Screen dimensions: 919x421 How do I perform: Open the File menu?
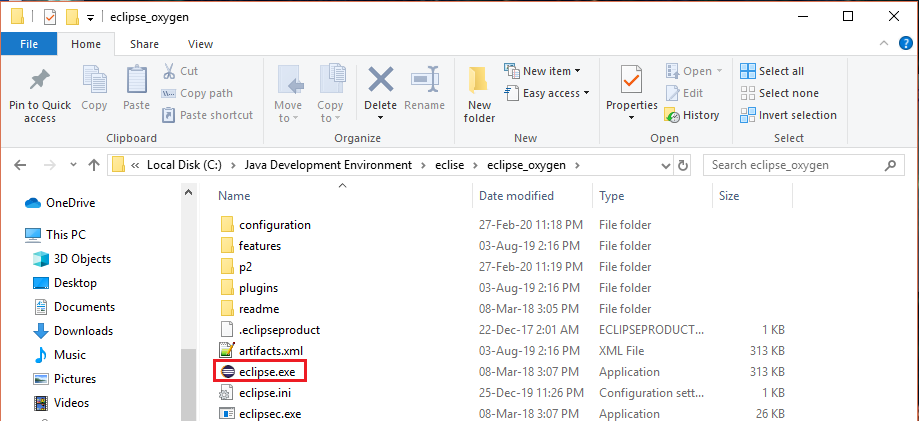[29, 44]
